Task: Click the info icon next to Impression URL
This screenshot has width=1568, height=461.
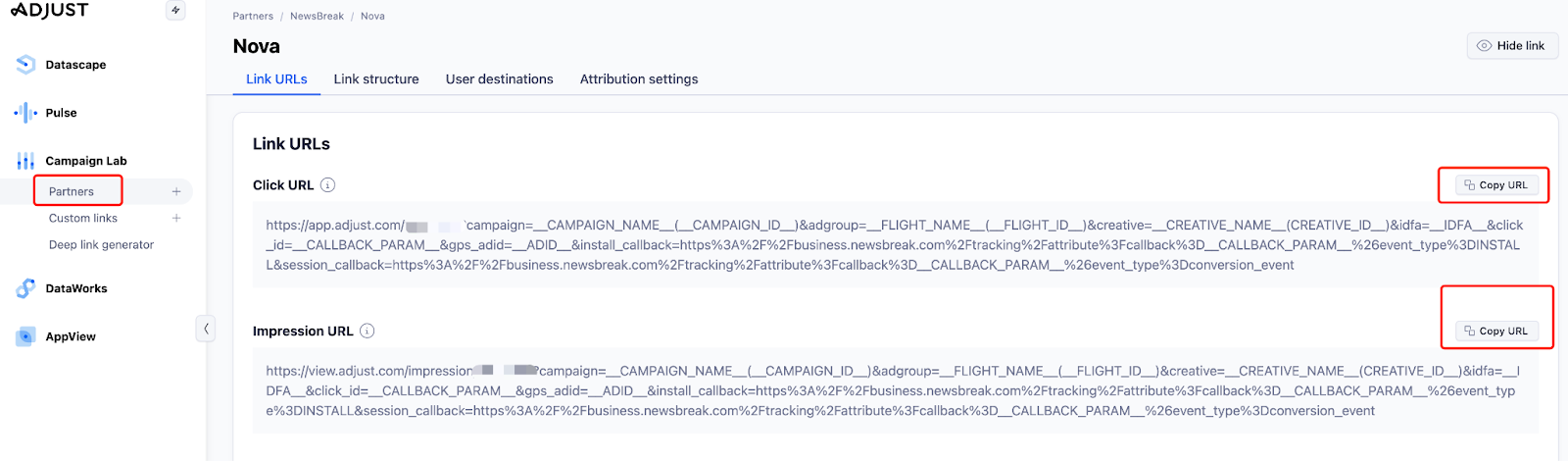Action: point(367,332)
